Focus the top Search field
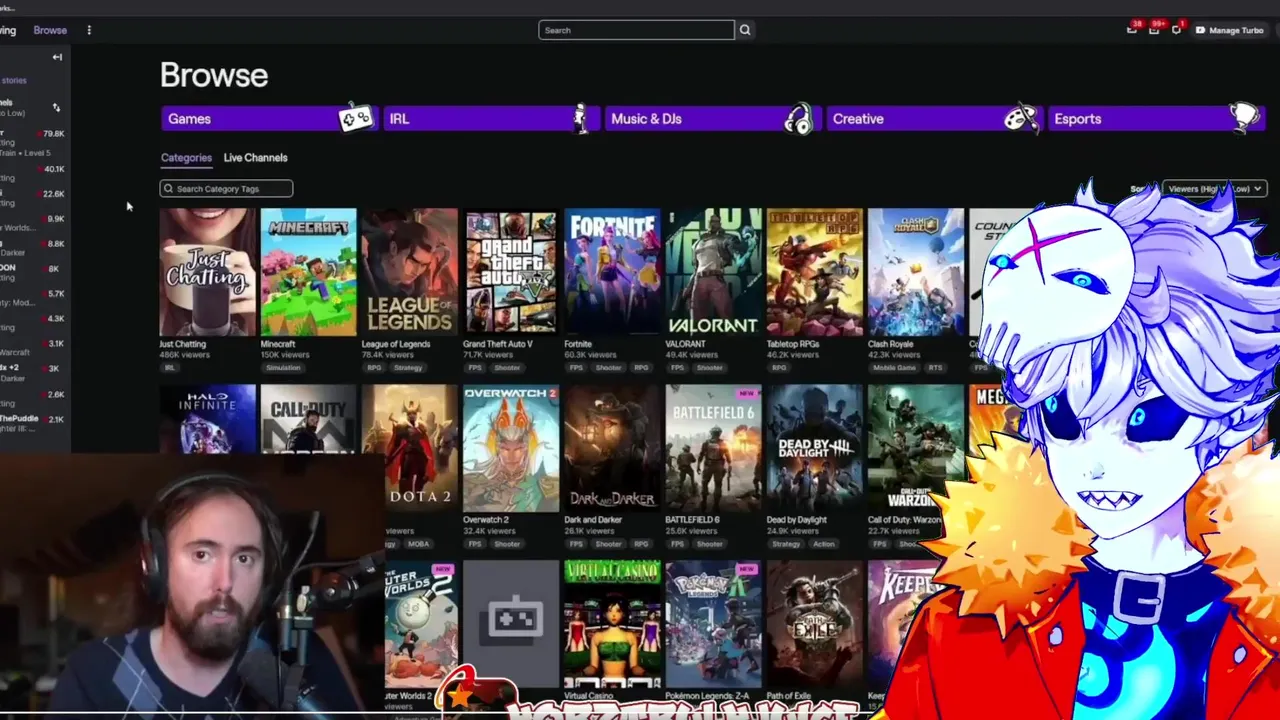 (636, 30)
